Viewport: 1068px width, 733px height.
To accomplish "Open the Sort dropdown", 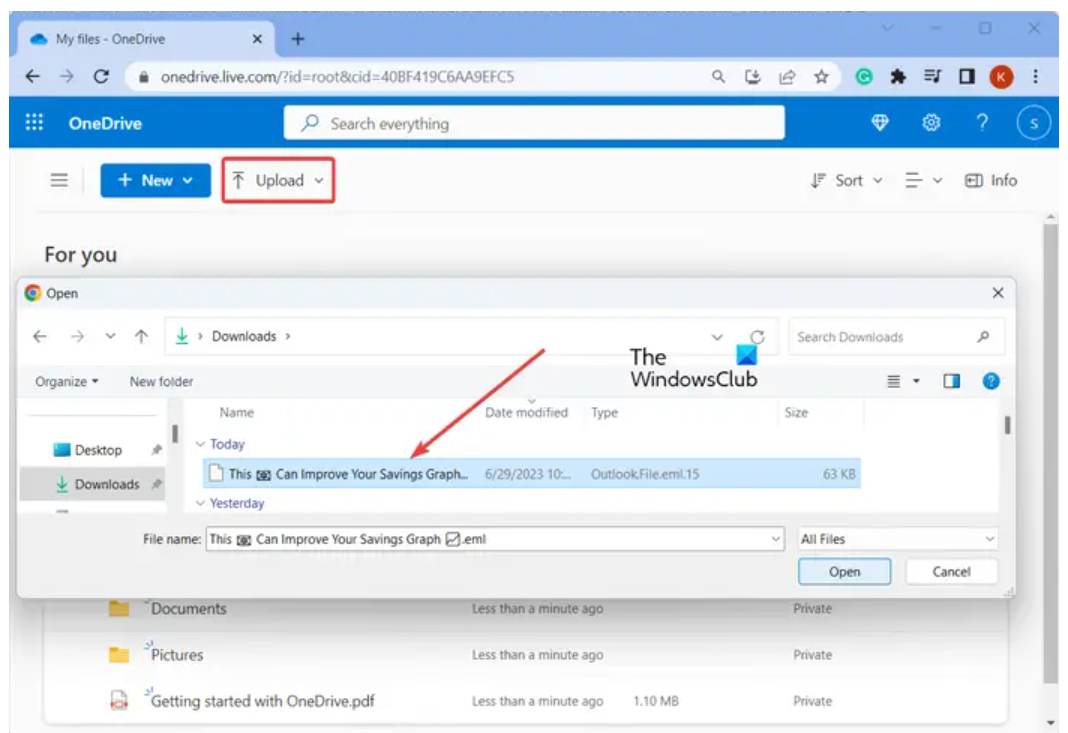I will (847, 181).
